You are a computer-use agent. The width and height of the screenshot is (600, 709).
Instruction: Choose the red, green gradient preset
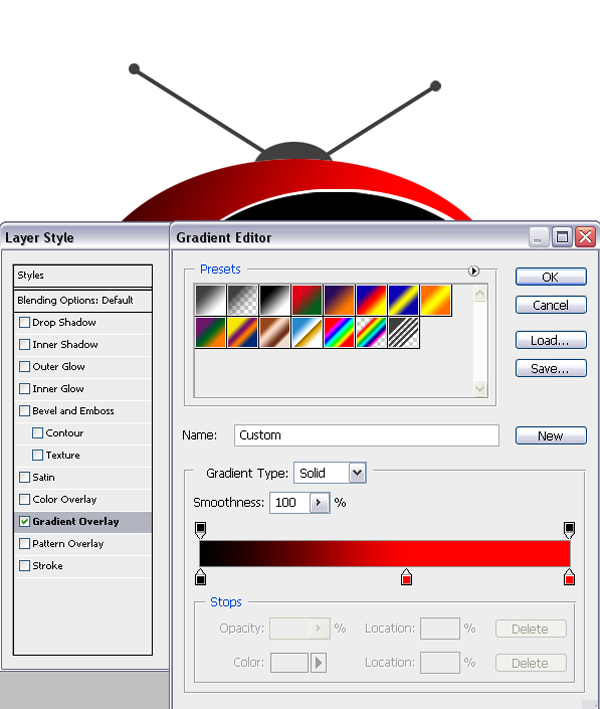click(307, 300)
